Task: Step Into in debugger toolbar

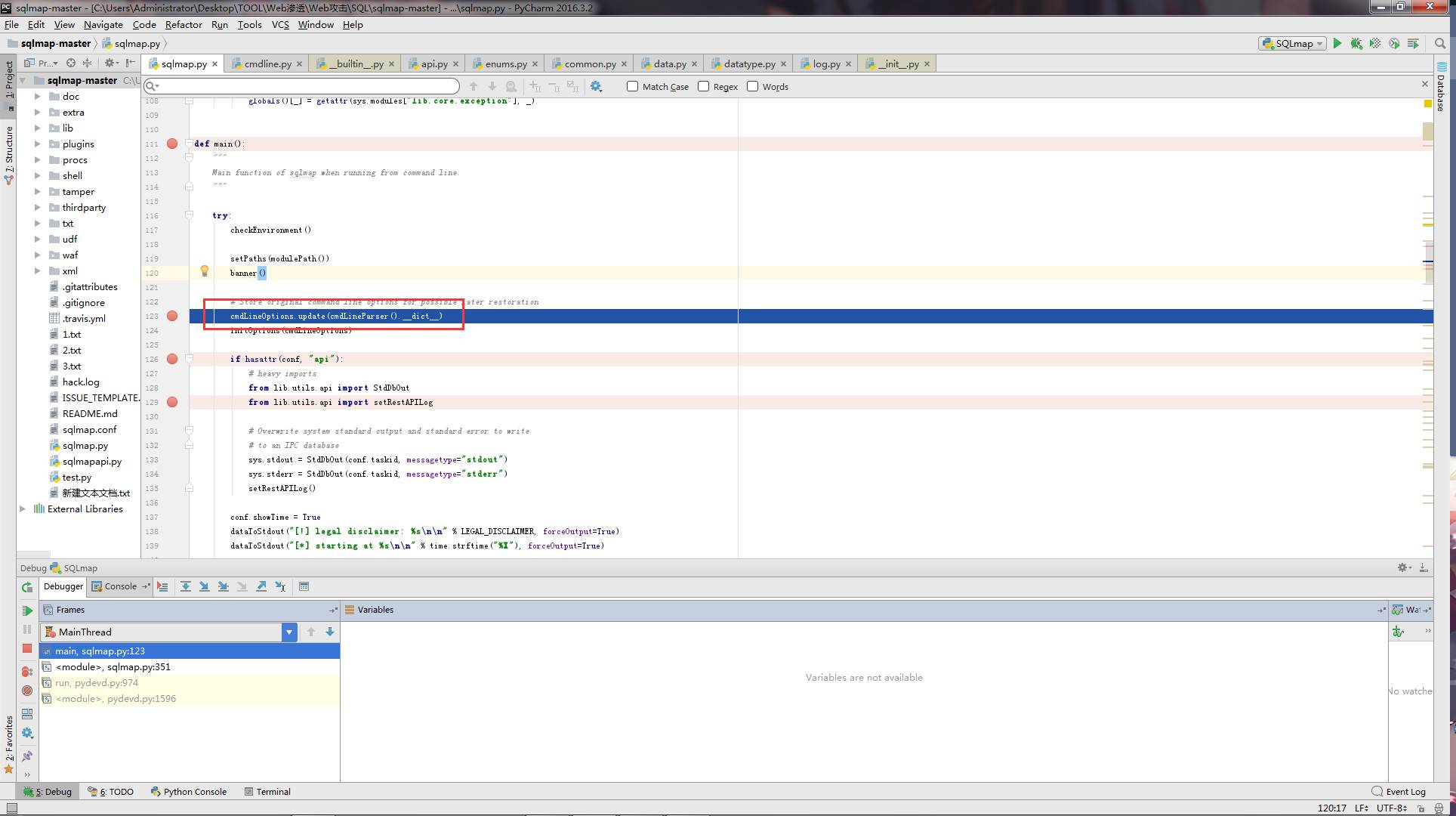Action: coord(204,586)
